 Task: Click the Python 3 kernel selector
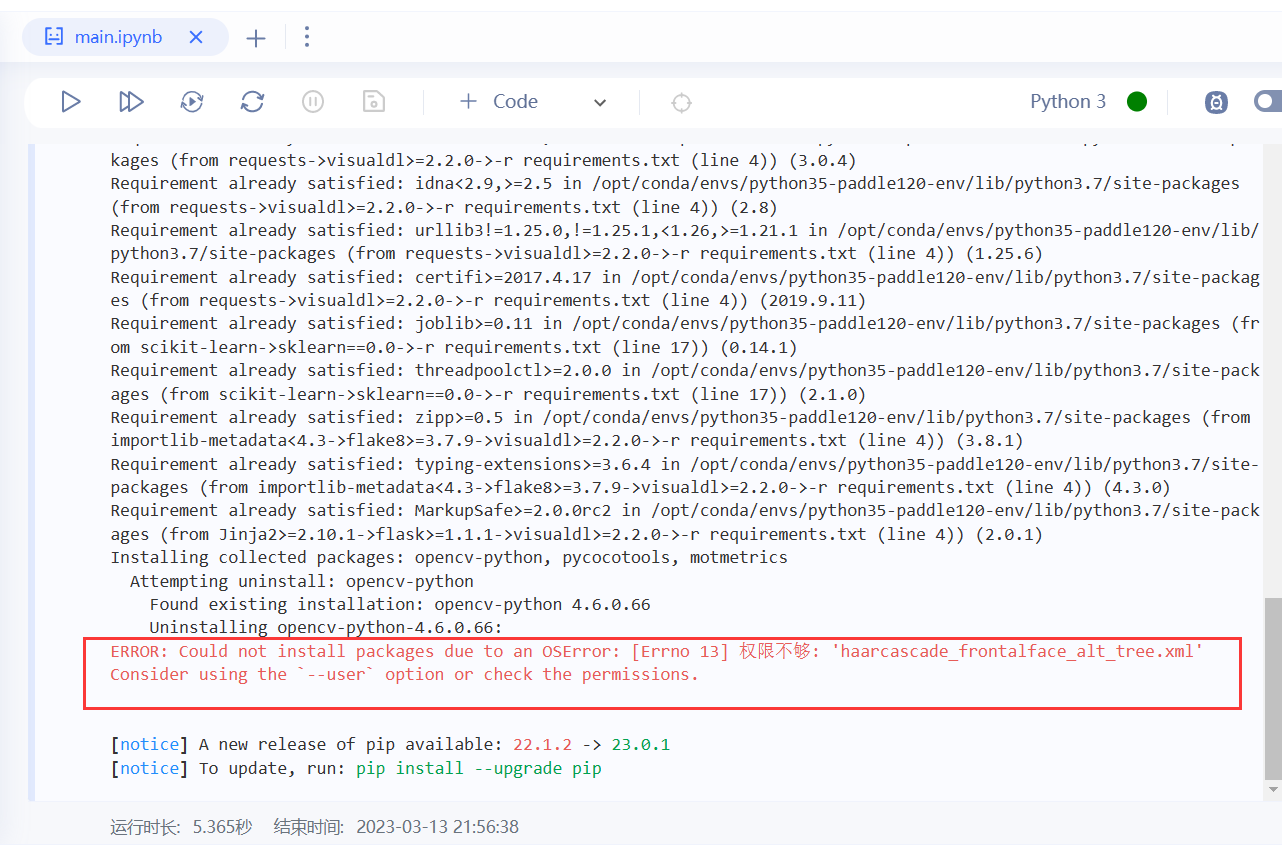(x=1068, y=101)
